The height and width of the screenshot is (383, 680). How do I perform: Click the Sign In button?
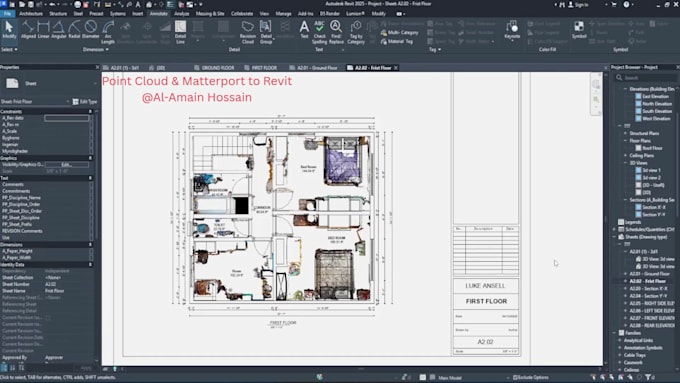578,4
